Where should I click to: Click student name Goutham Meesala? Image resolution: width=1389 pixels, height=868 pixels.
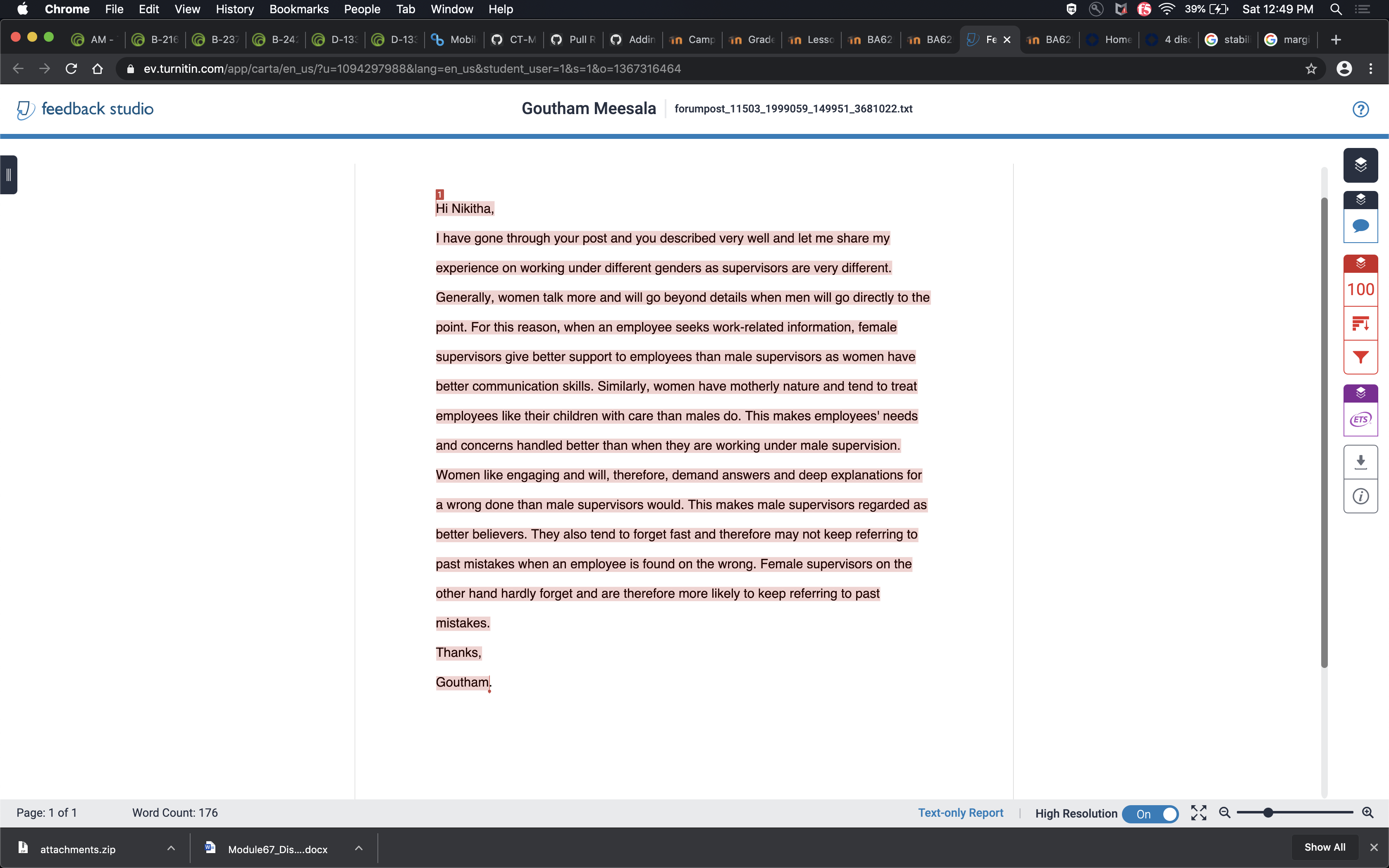click(x=588, y=108)
